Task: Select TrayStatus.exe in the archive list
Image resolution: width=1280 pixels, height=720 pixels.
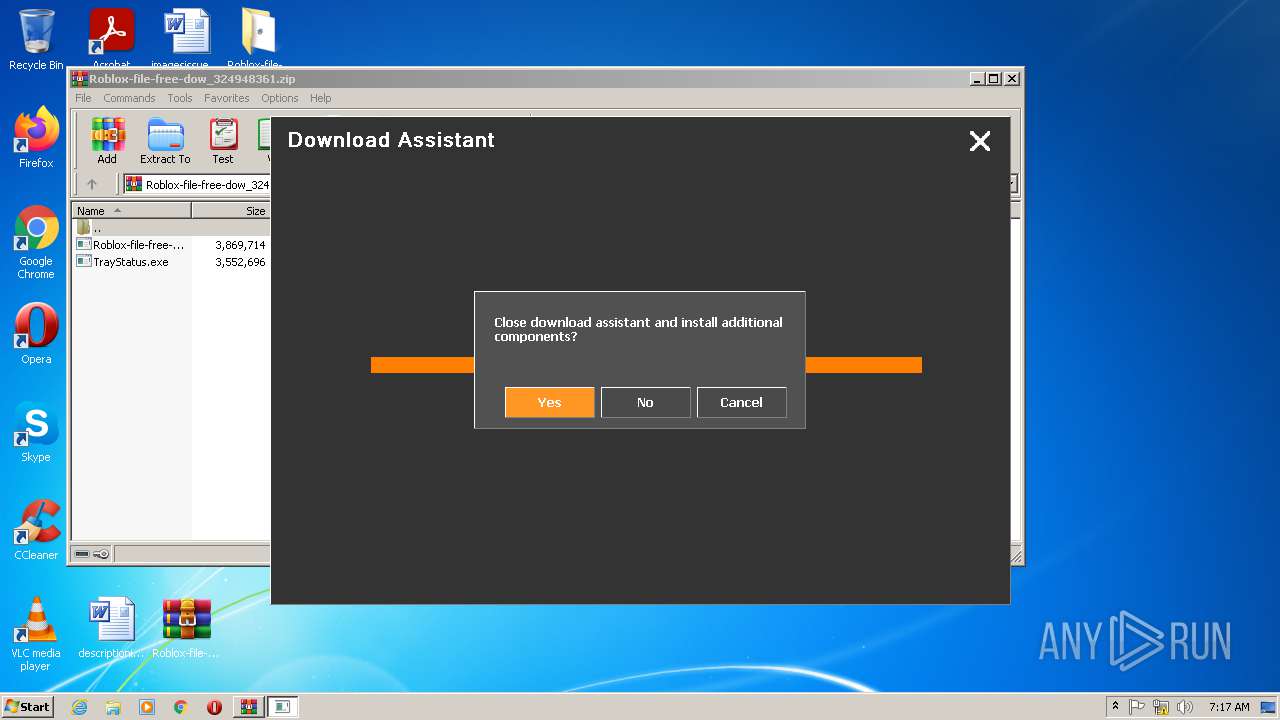Action: point(123,262)
